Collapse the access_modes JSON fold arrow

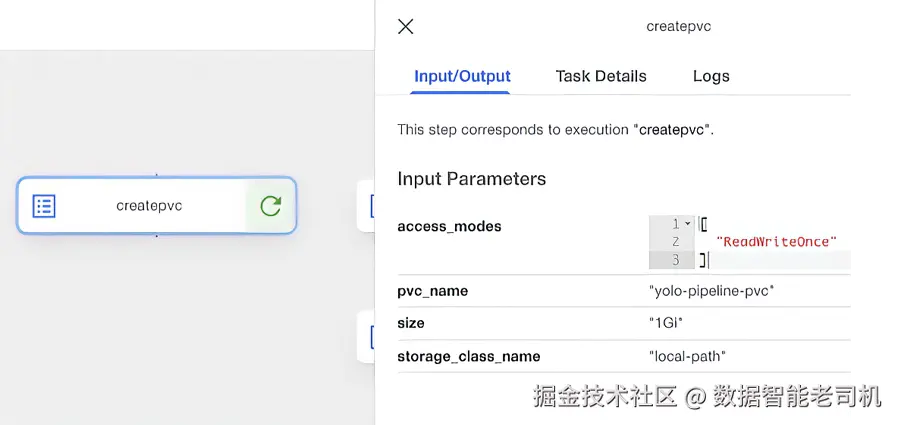pyautogui.click(x=688, y=224)
